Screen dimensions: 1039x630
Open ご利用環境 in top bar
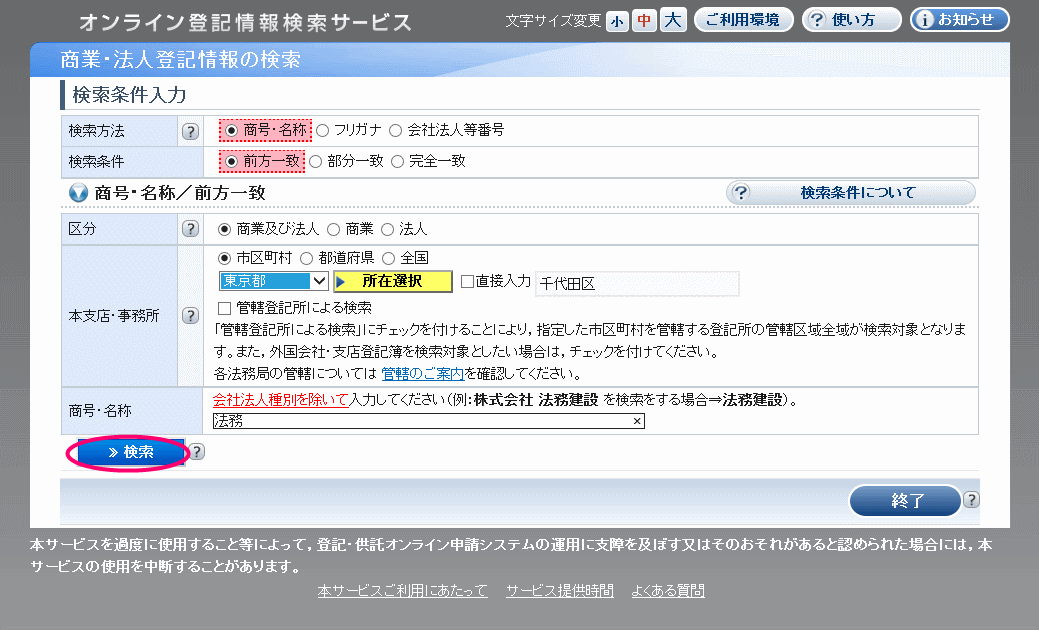743,20
